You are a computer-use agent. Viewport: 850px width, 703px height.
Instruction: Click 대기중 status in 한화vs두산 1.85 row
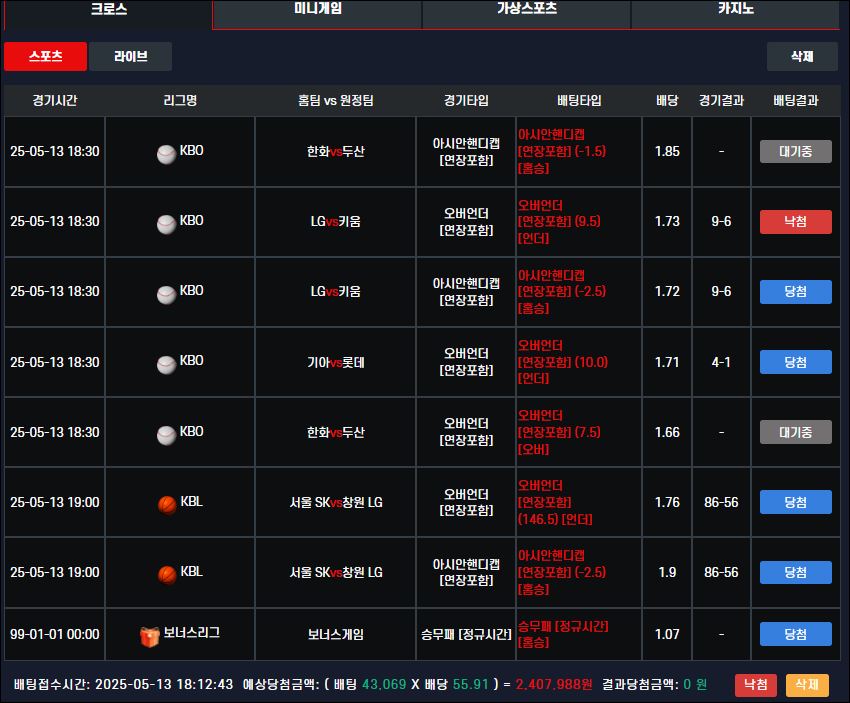(795, 151)
